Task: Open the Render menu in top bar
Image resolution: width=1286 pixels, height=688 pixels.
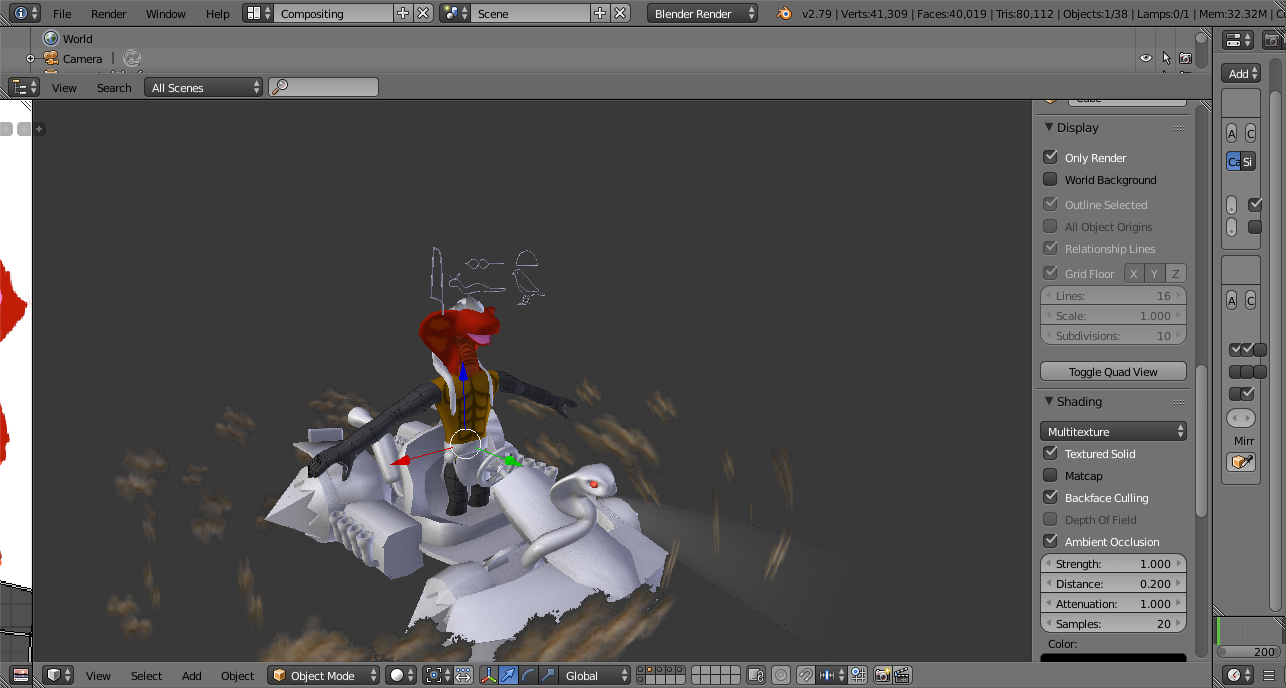Action: 108,14
